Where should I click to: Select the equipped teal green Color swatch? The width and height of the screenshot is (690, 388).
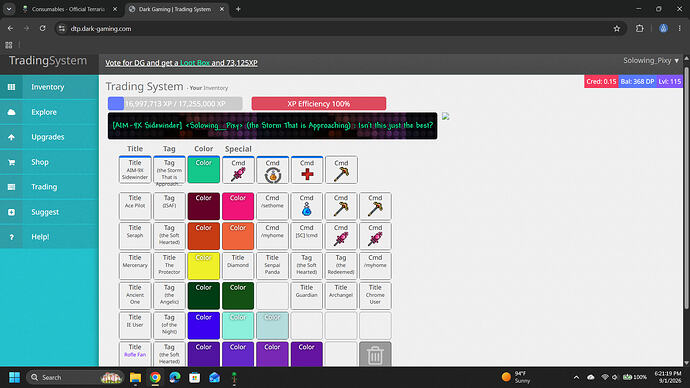click(204, 170)
